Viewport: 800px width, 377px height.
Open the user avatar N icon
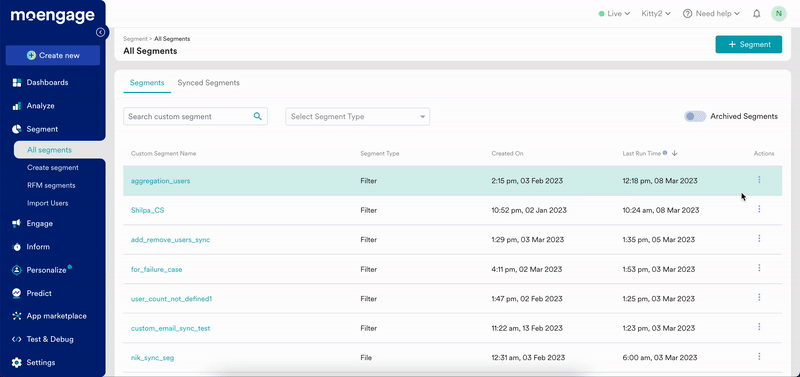(x=779, y=14)
